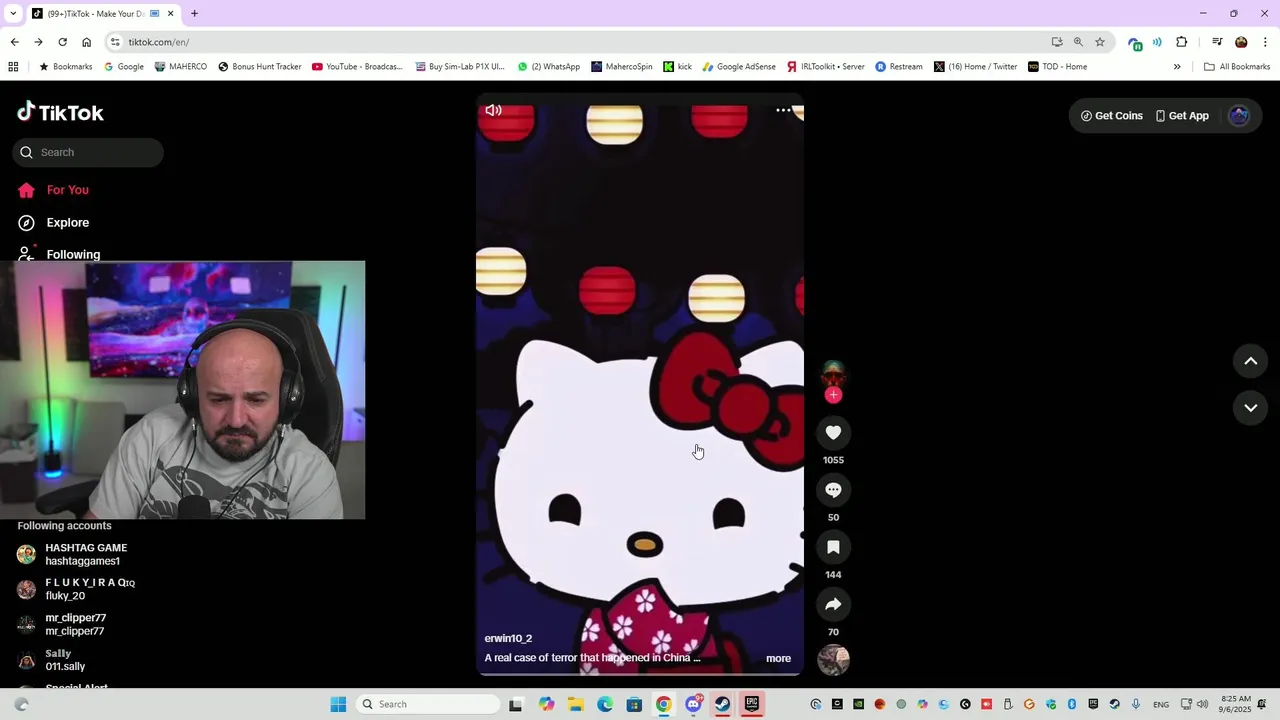Open the Windows Start menu

[338, 704]
